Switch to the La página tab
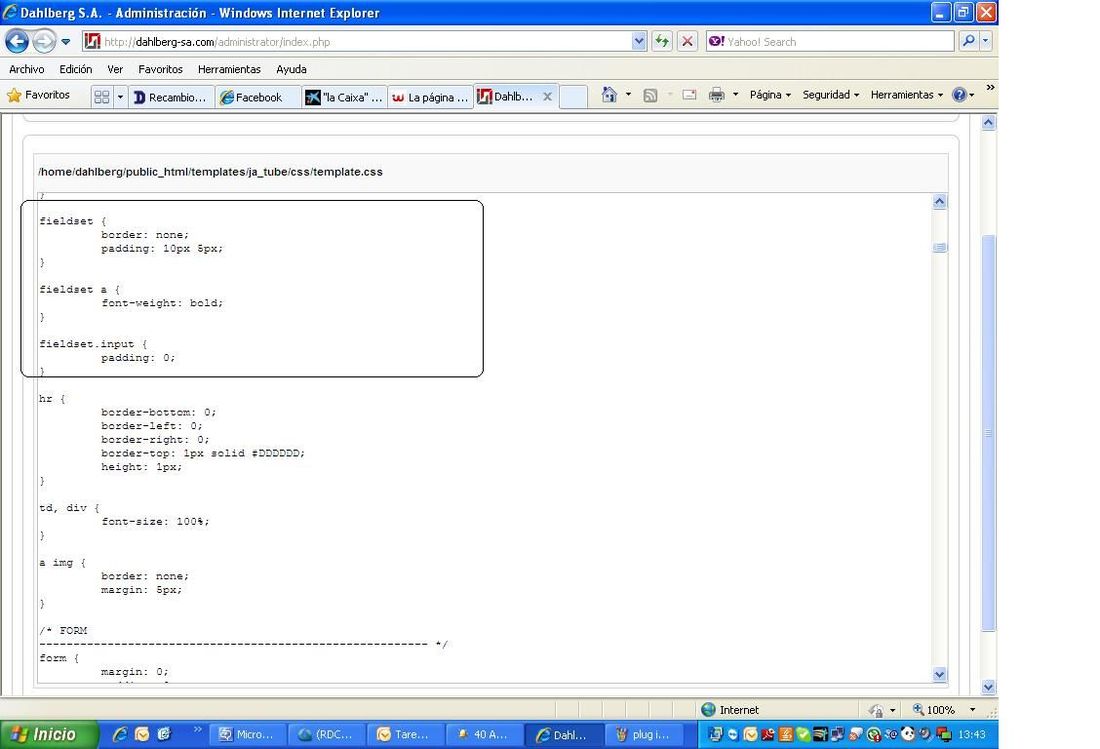1100x749 pixels. tap(430, 97)
